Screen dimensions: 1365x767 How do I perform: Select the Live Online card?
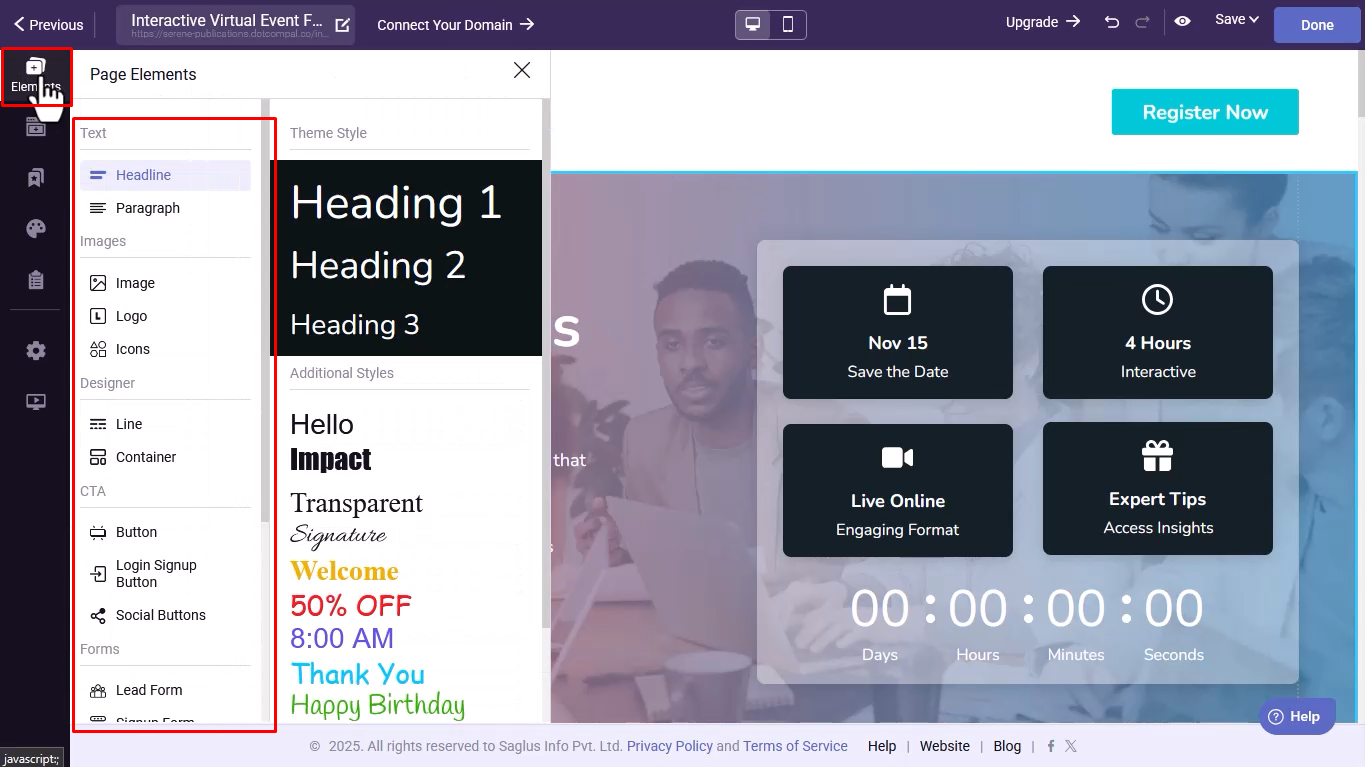click(x=898, y=490)
